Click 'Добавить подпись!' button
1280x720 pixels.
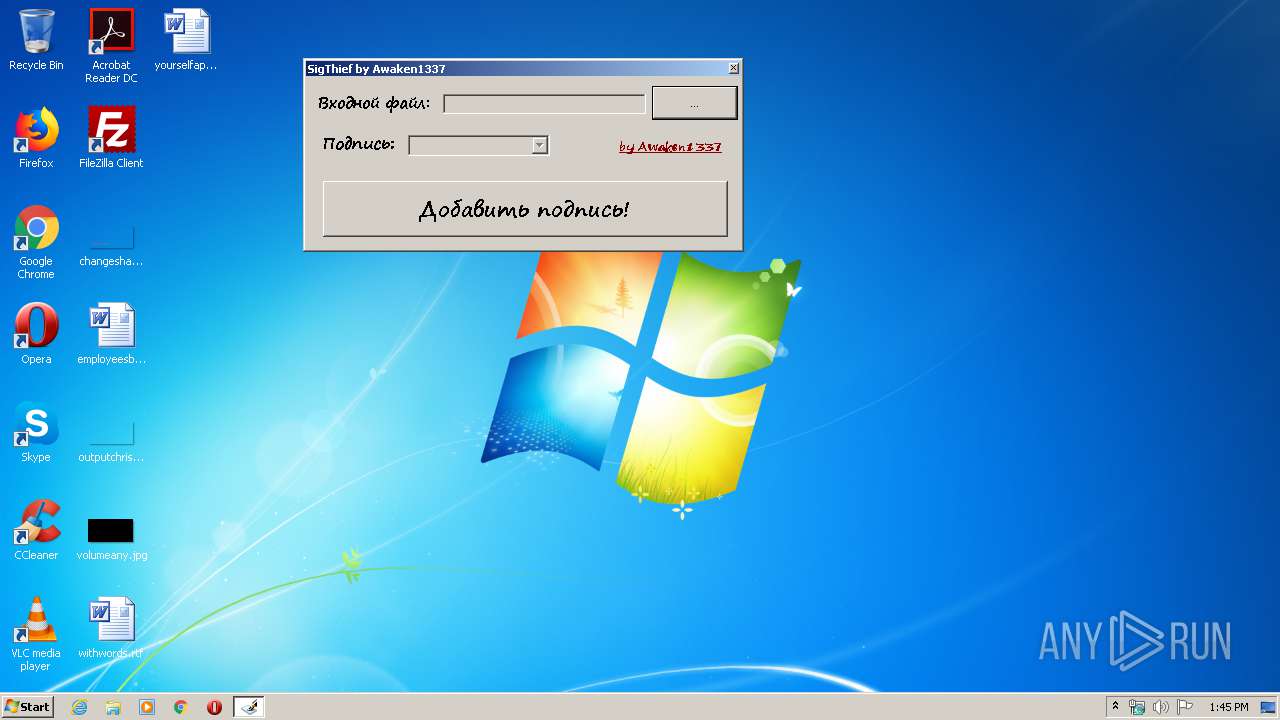525,209
